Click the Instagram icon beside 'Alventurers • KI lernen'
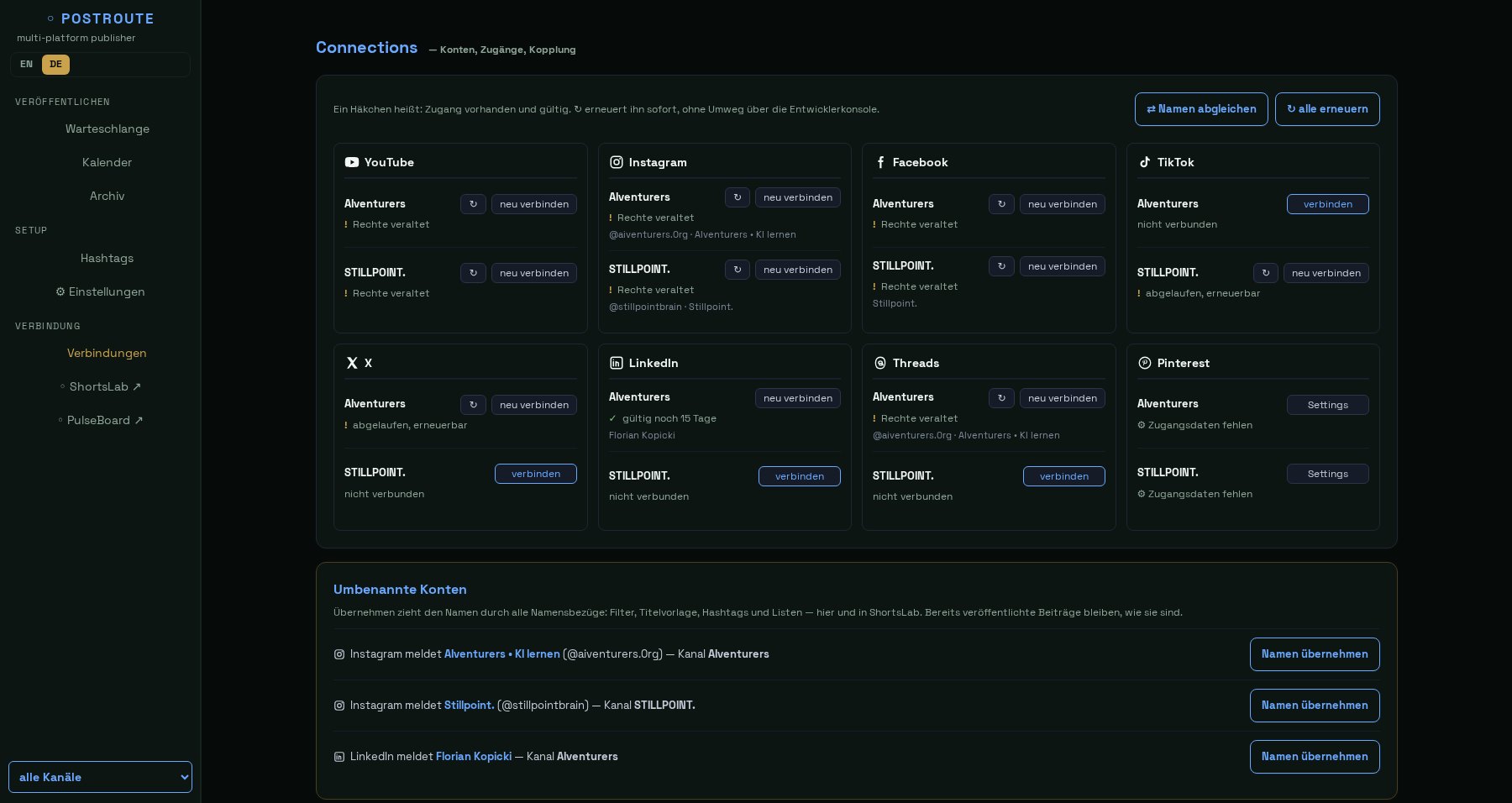The image size is (1512, 803). 339,654
